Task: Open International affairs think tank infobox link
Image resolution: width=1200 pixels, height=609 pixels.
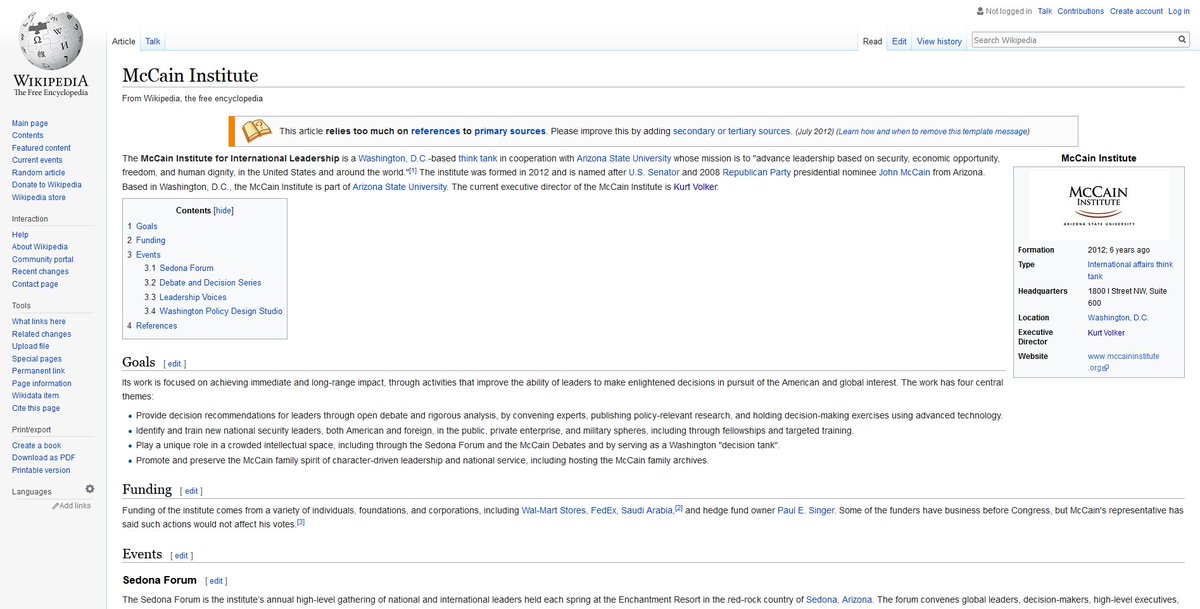Action: [1129, 270]
